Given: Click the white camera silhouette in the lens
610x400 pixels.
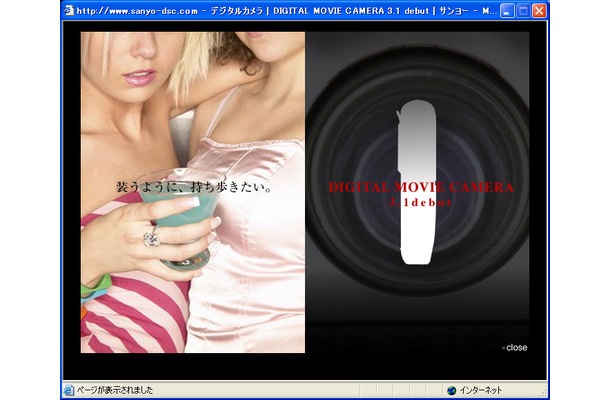Looking at the screenshot, I should click(416, 182).
